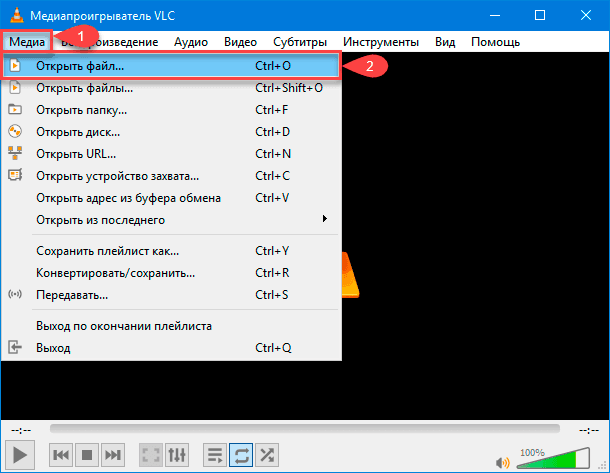The image size is (610, 473).
Task: Toggle fullscreen video mode
Action: click(x=151, y=455)
